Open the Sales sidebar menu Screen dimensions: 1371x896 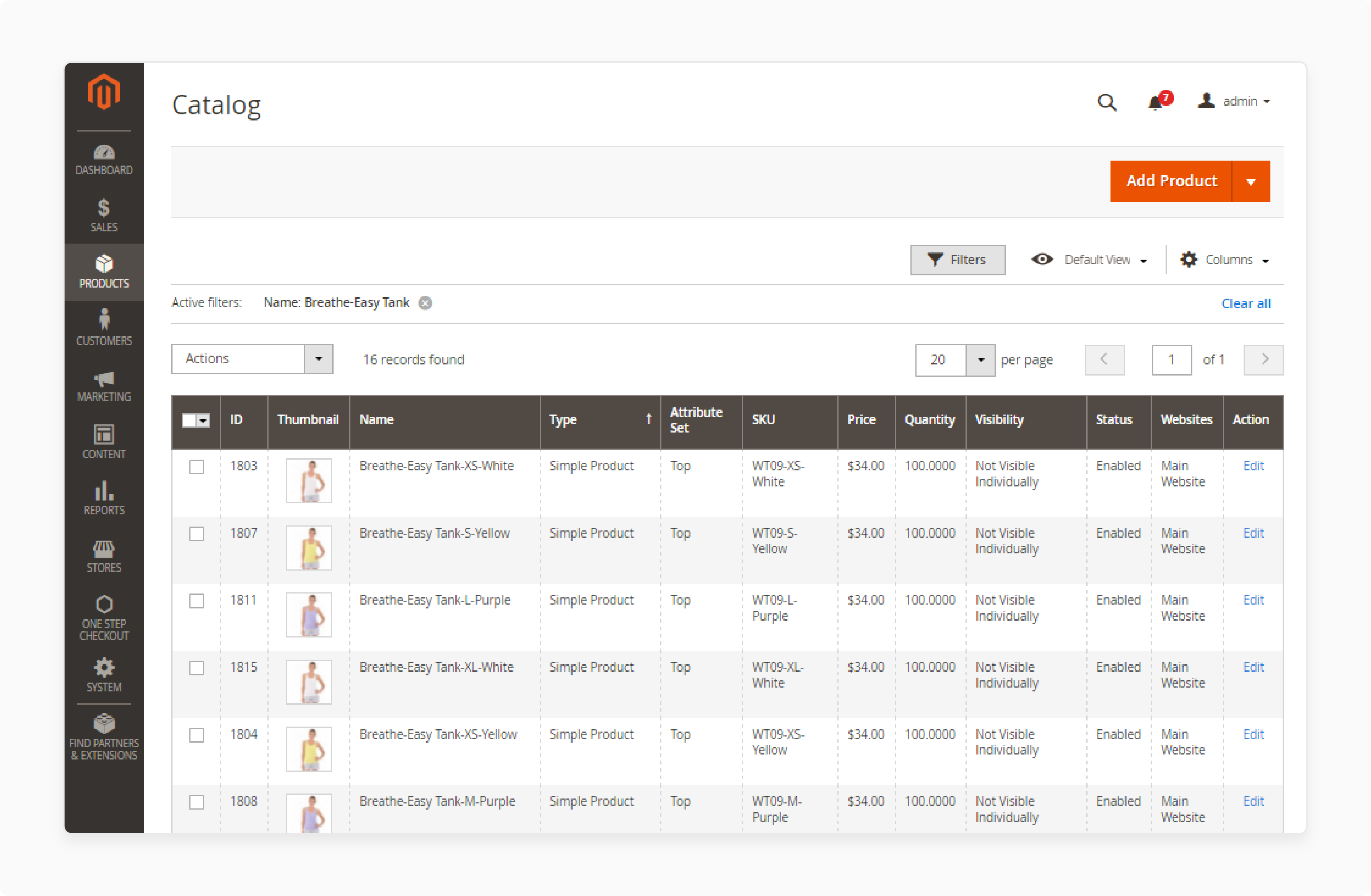(104, 215)
